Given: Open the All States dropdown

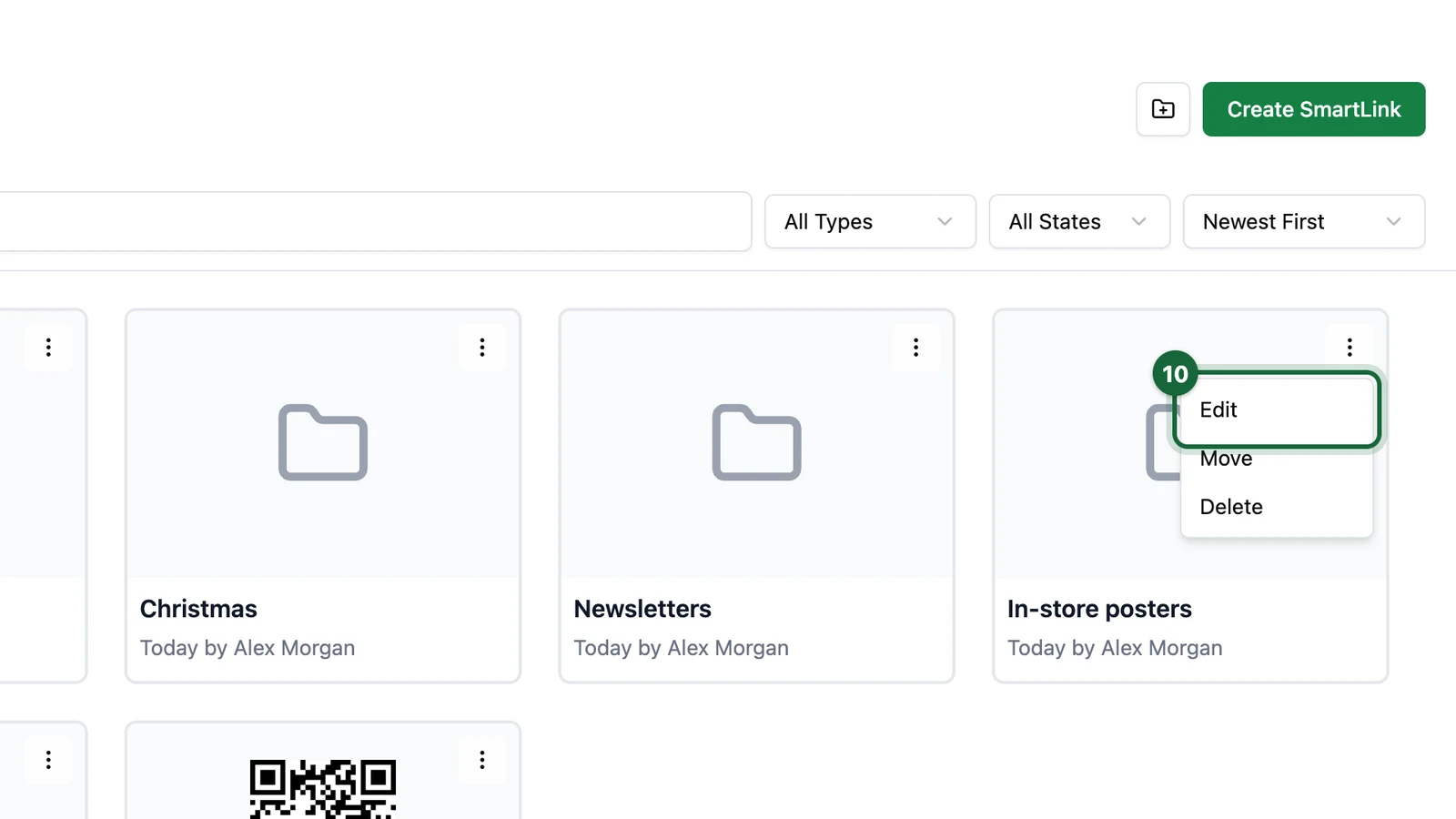Looking at the screenshot, I should pos(1079,221).
